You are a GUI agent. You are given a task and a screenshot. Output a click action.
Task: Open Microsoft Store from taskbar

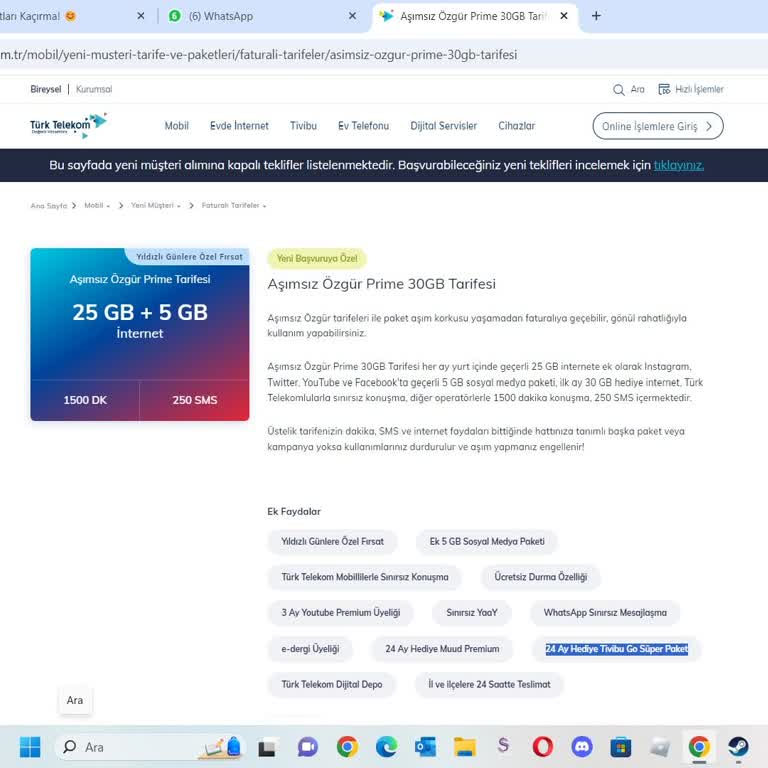[x=621, y=747]
